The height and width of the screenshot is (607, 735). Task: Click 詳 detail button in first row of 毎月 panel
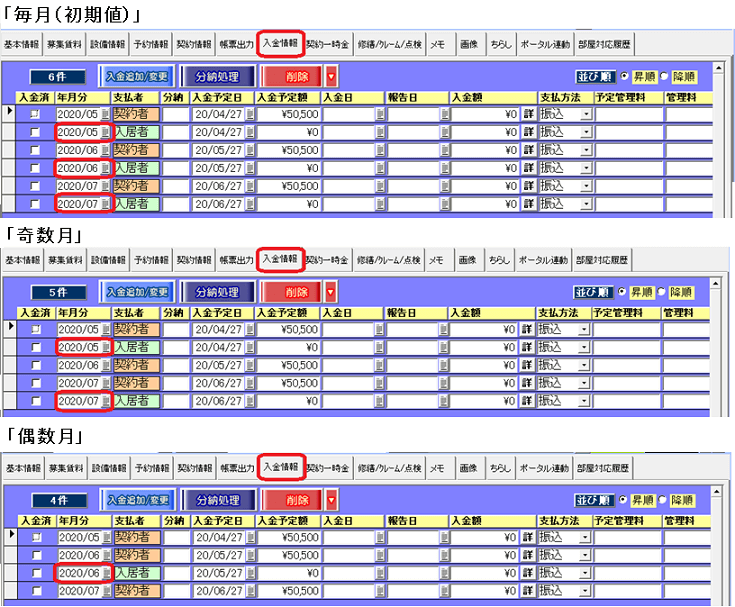point(527,114)
